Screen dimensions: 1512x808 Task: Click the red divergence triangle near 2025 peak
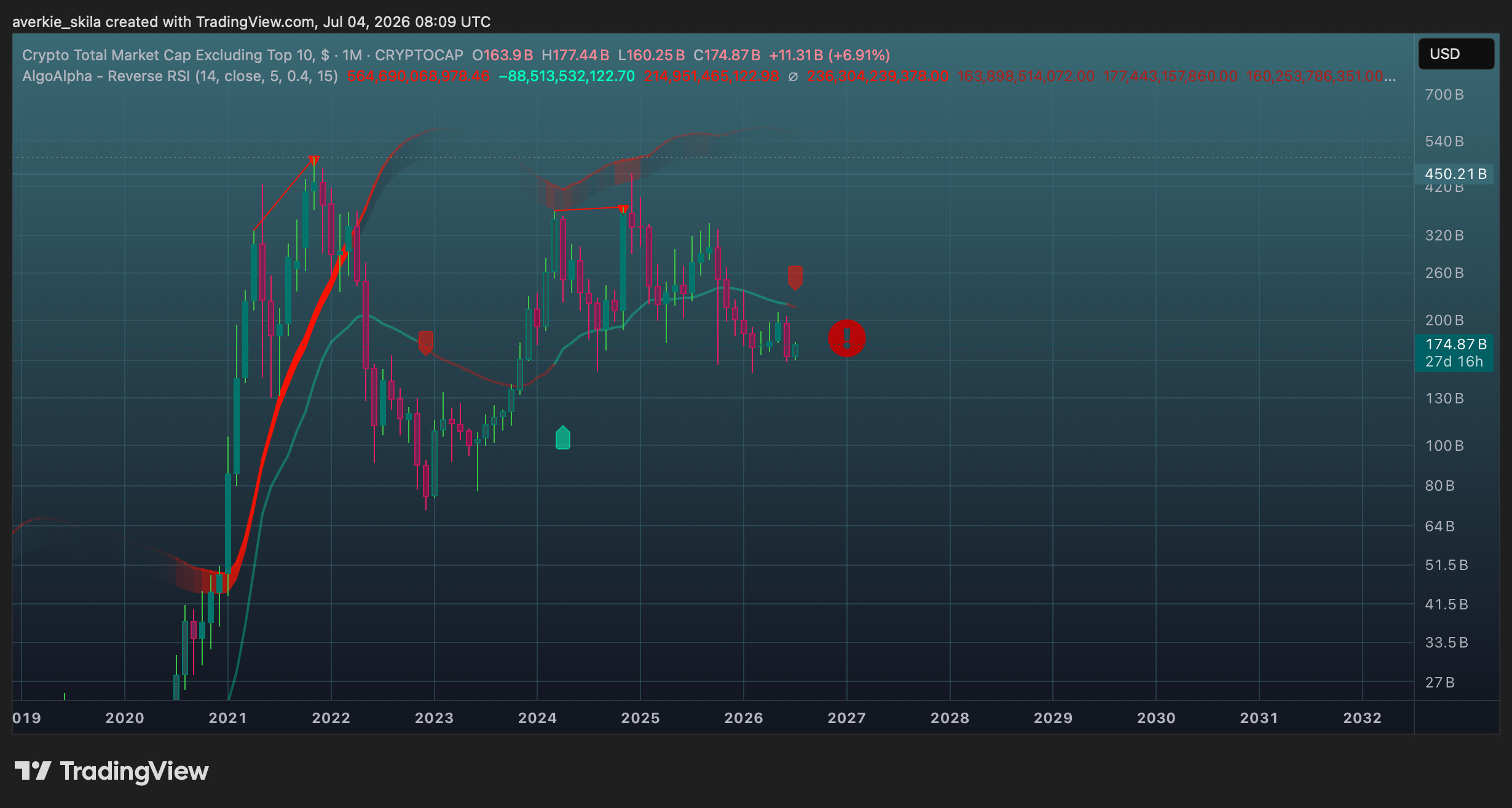pyautogui.click(x=624, y=208)
